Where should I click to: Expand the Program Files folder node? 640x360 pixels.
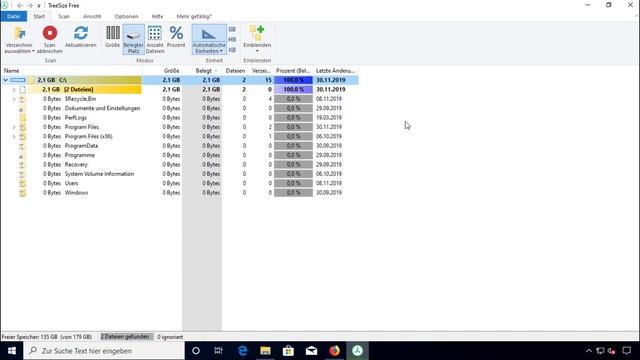coord(14,127)
